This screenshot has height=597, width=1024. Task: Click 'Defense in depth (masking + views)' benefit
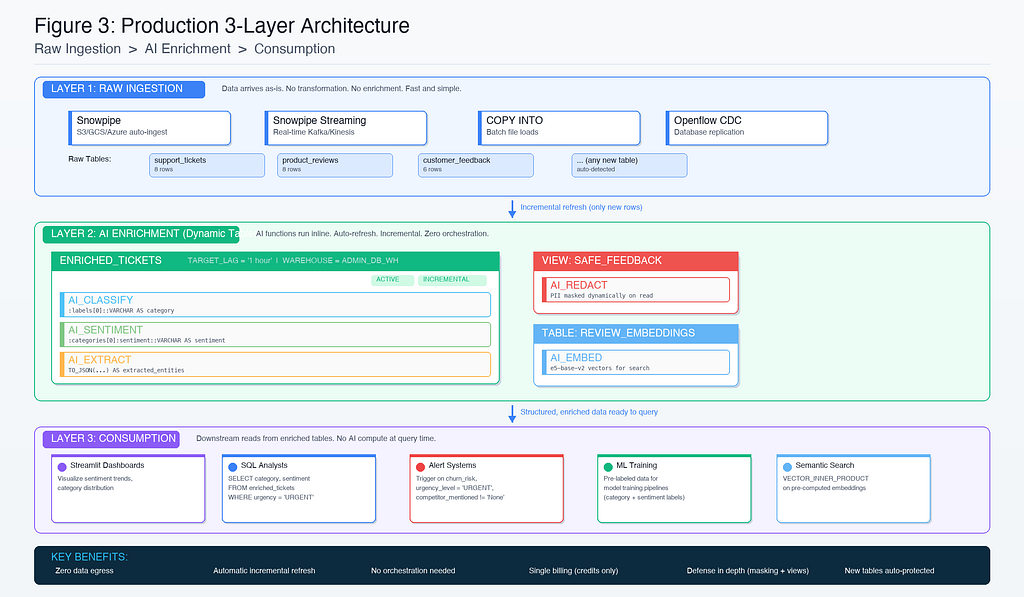point(748,571)
